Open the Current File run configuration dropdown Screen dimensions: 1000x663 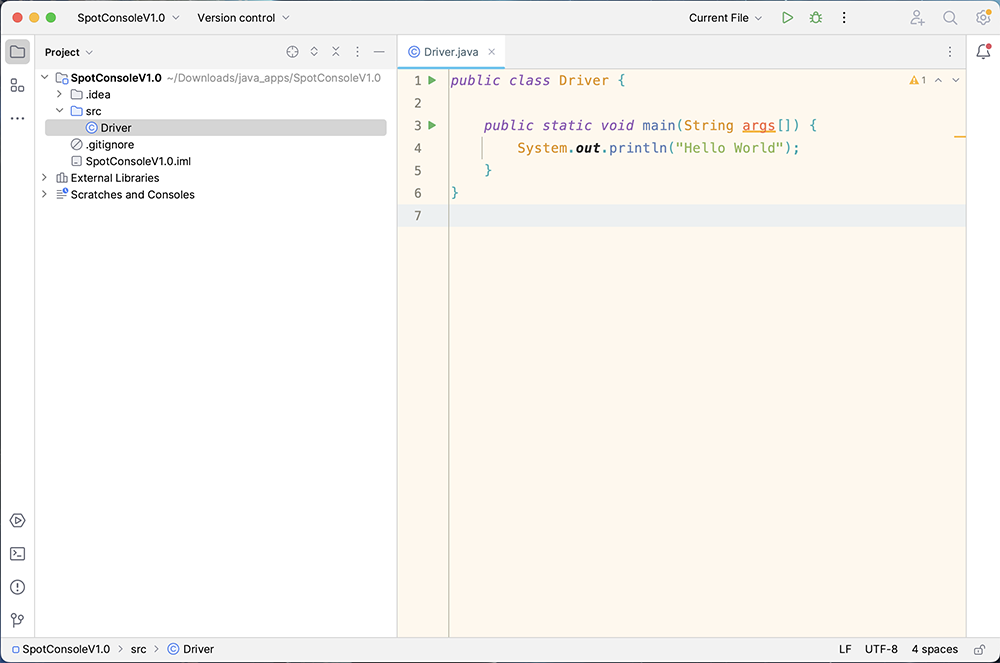[x=725, y=18]
